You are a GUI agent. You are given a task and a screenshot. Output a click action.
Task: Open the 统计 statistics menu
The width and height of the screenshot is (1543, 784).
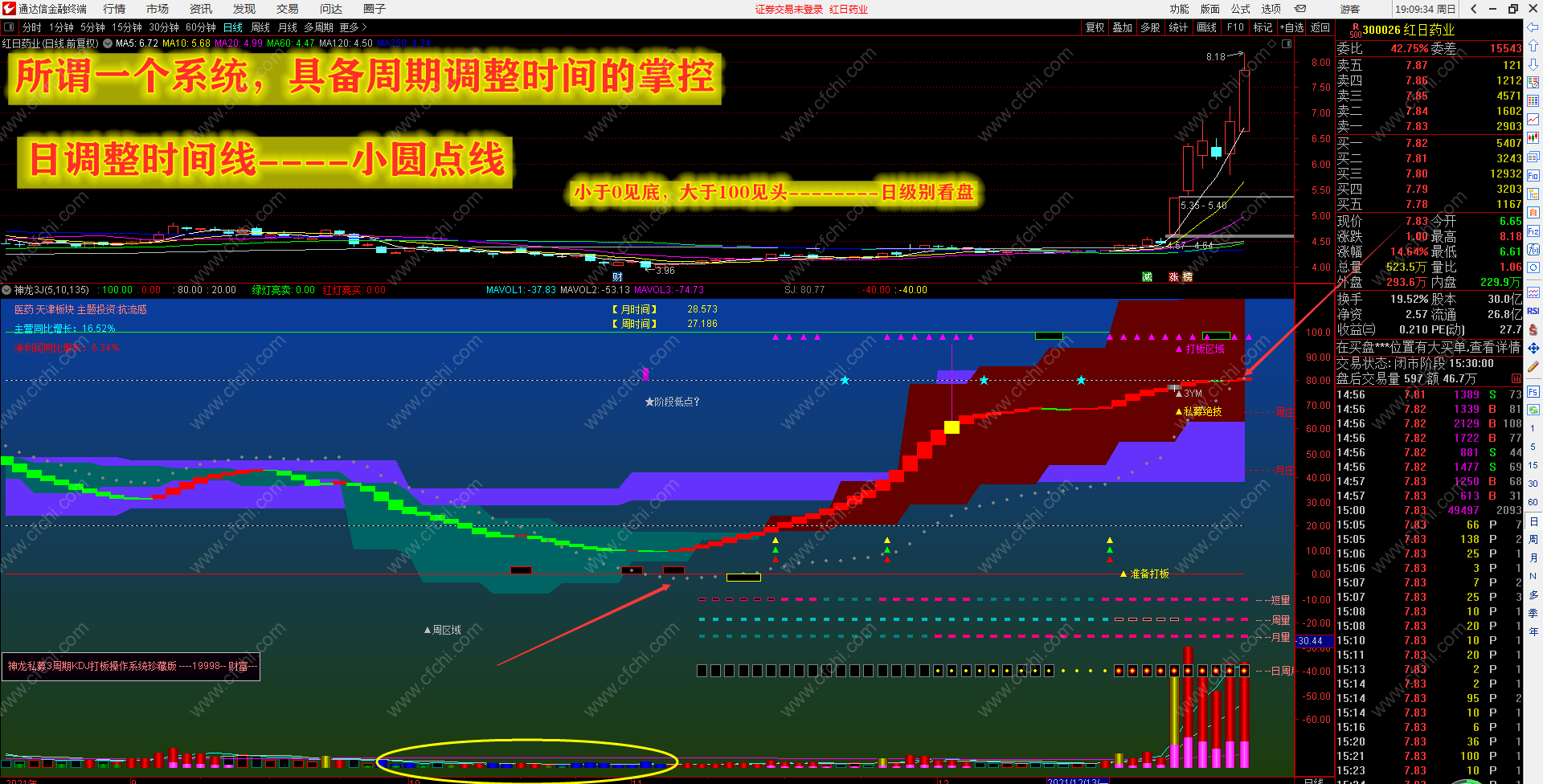coord(1178,27)
